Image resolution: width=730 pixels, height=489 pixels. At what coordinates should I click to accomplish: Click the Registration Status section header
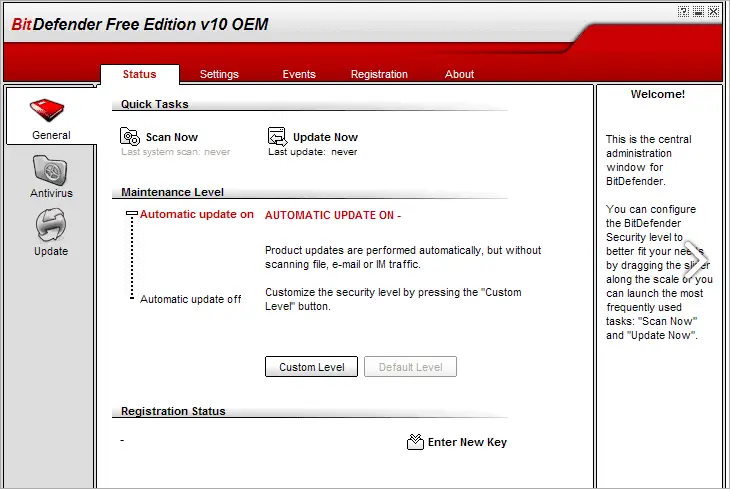[x=173, y=411]
